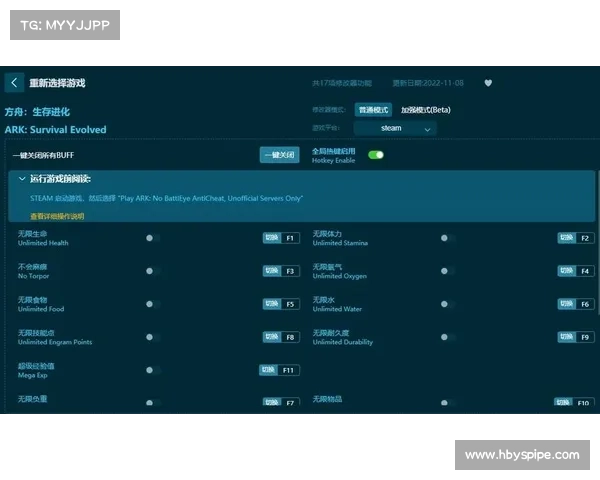Click the F2 hotkey field

click(585, 238)
